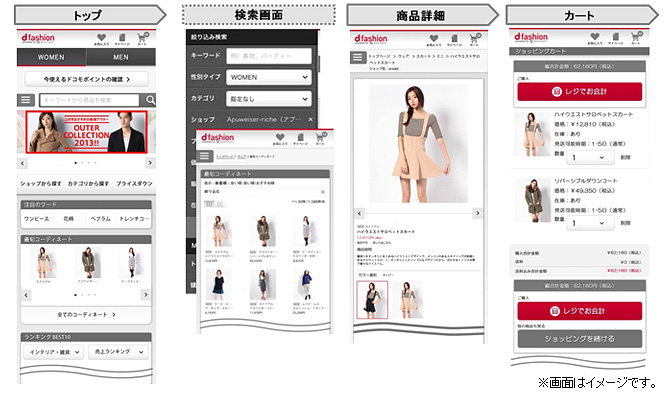Switch to the WOMEN tab
This screenshot has width=672, height=393.
click(51, 57)
